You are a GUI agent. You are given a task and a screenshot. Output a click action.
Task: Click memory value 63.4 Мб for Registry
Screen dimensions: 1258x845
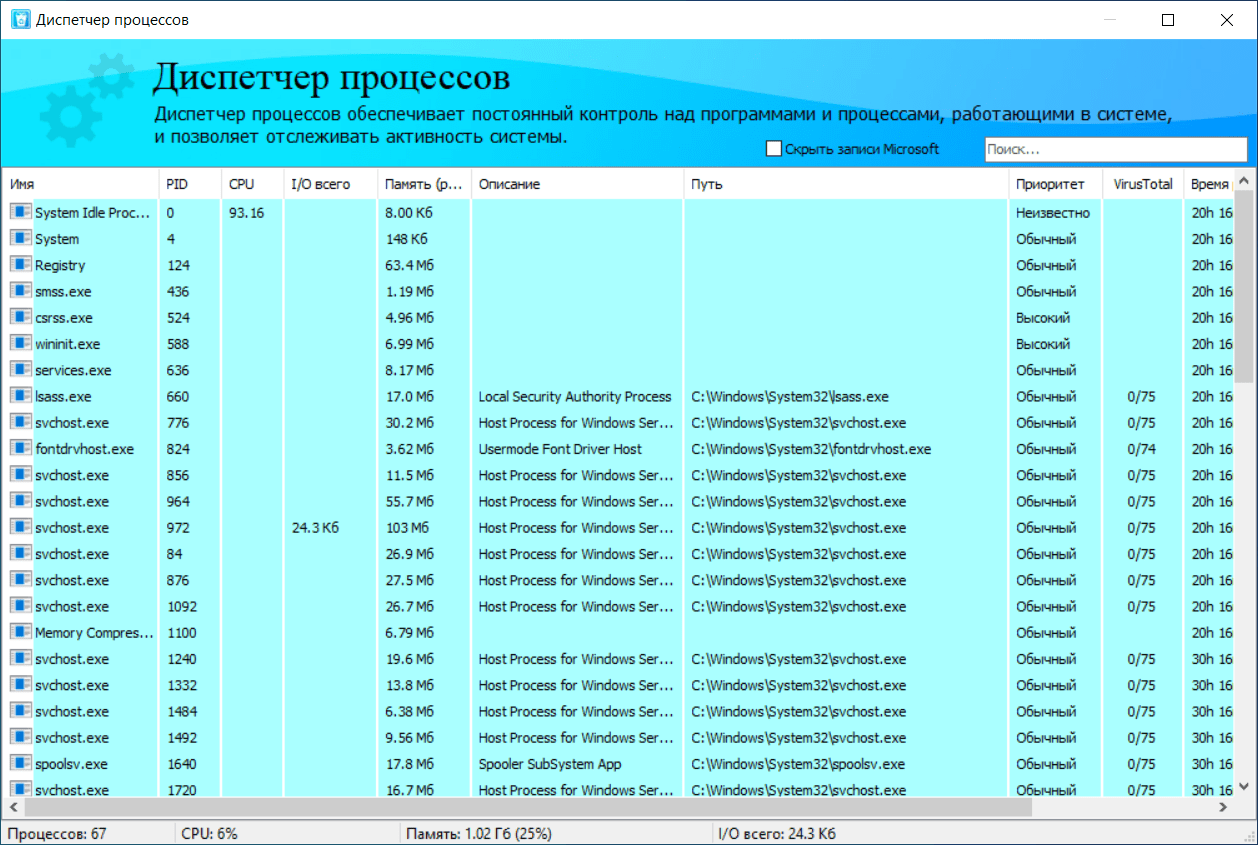410,266
